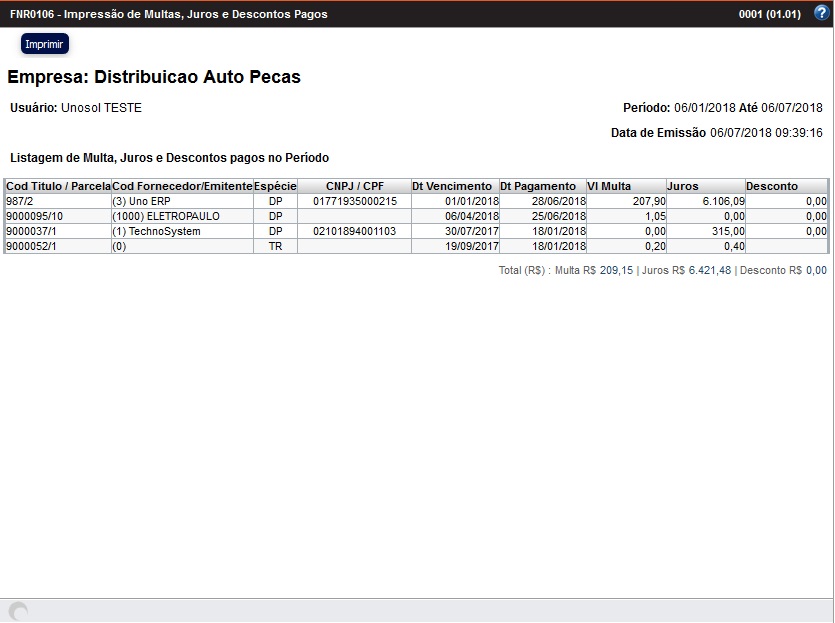The image size is (835, 623).
Task: Click the 'Dt Vencimento' column header
Action: pos(454,186)
